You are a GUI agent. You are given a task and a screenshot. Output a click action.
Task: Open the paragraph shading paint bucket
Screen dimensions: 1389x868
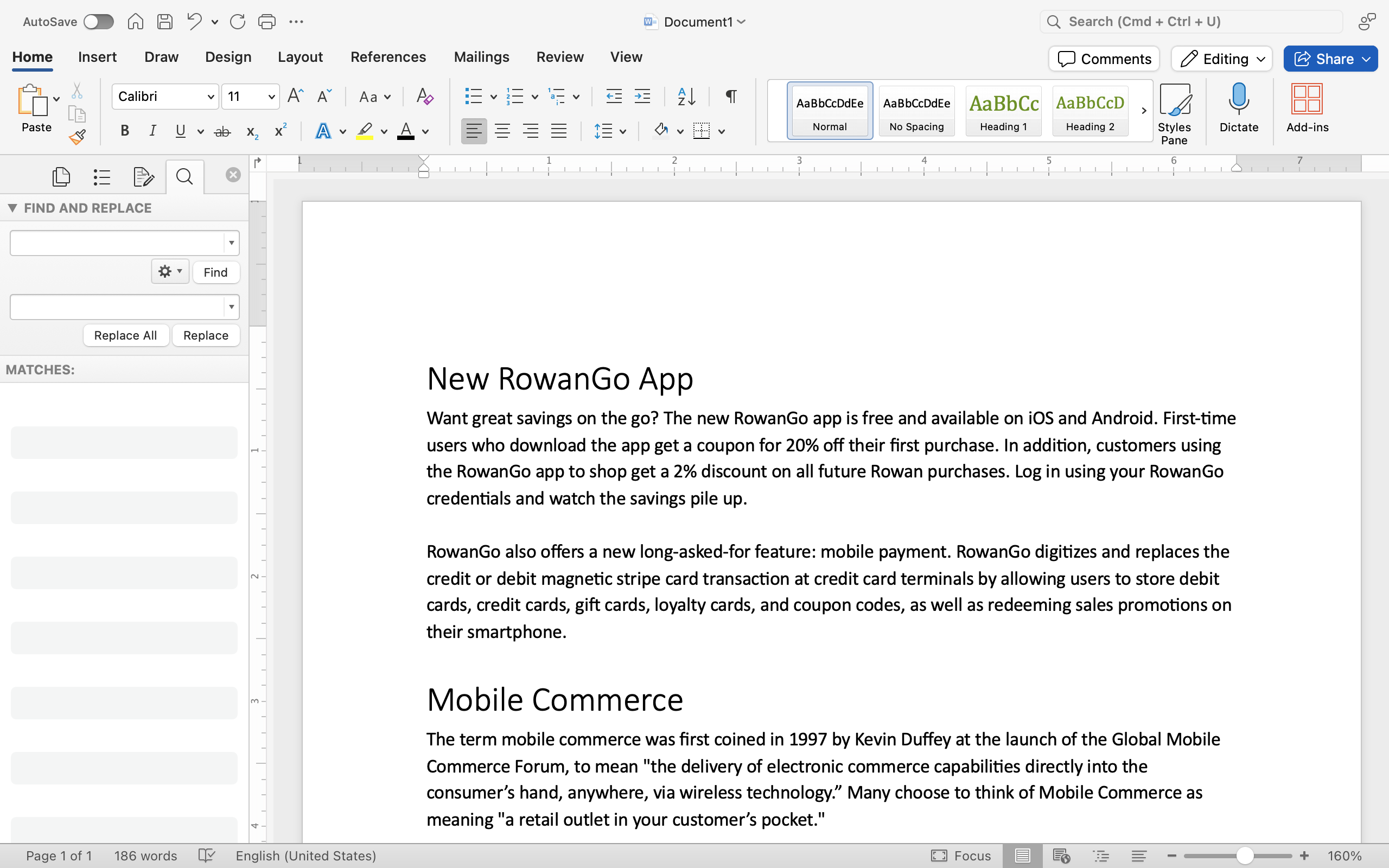(661, 131)
